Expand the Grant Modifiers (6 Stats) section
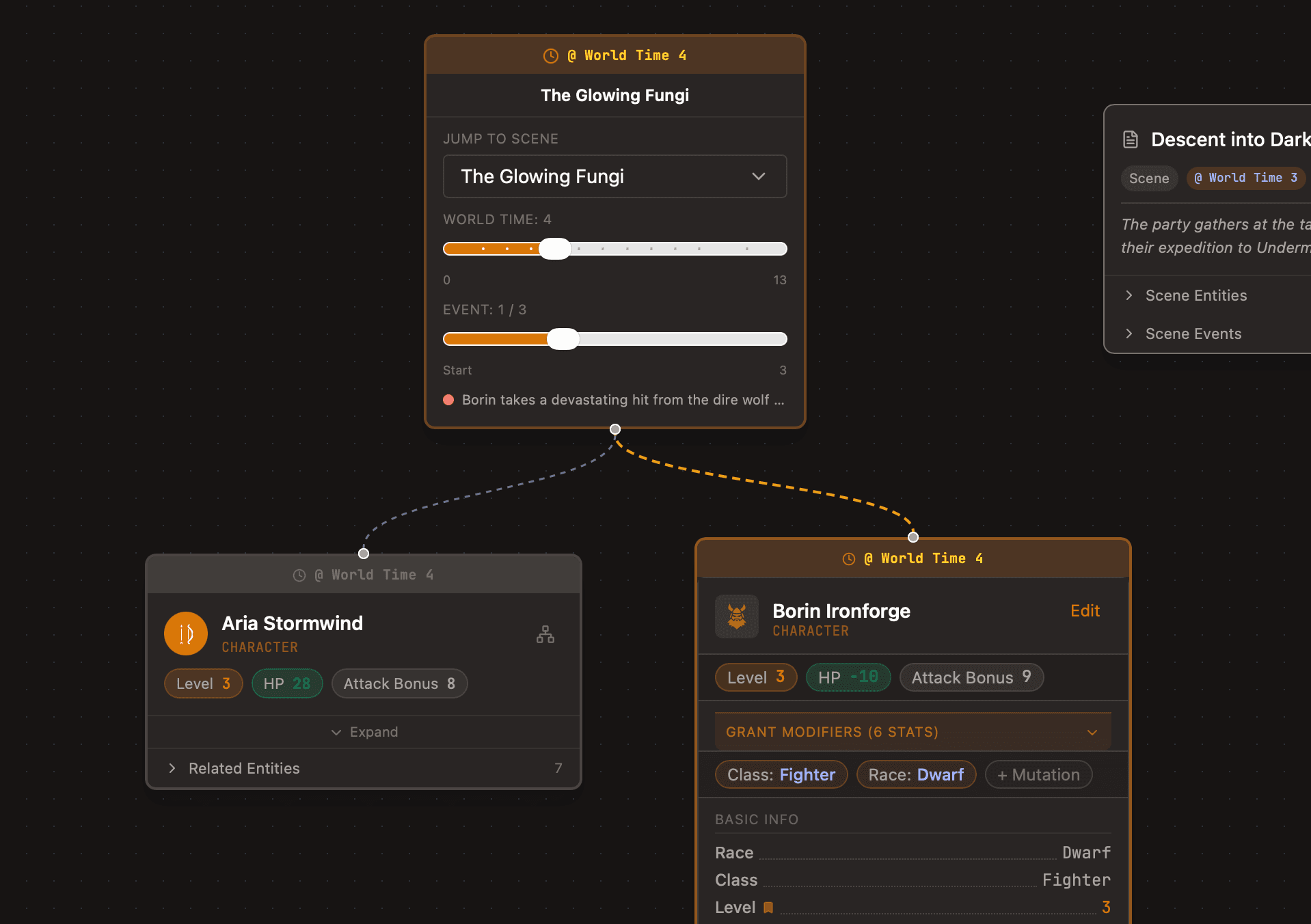 click(912, 732)
